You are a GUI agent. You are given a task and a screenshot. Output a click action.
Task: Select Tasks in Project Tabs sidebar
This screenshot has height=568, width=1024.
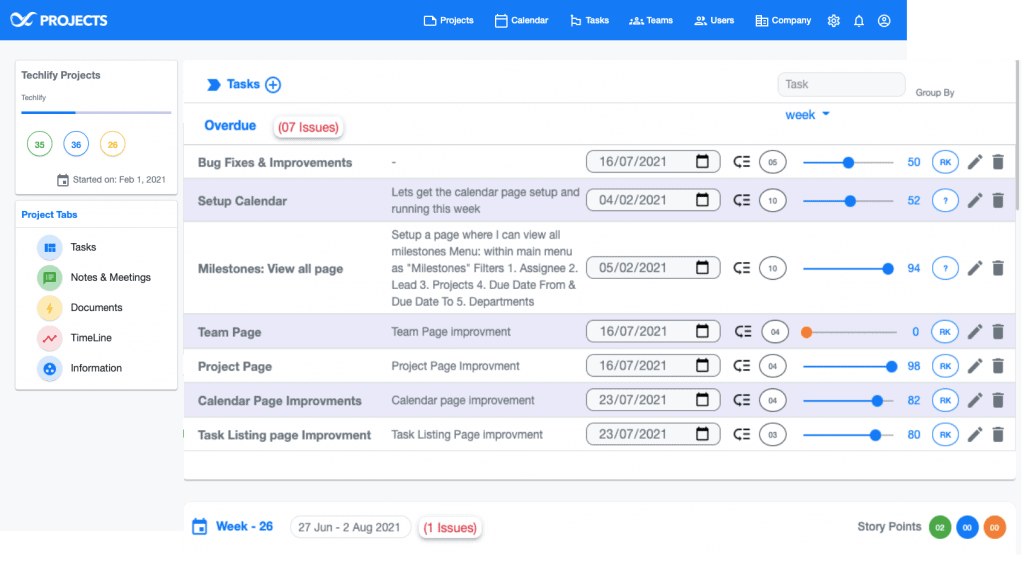point(67,247)
